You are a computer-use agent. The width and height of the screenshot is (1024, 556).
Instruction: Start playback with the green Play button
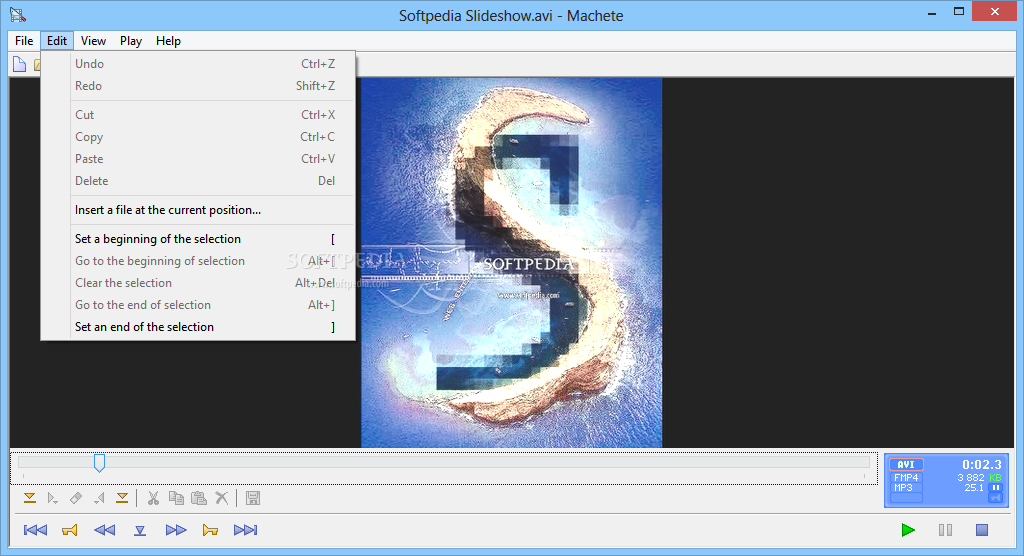[908, 530]
